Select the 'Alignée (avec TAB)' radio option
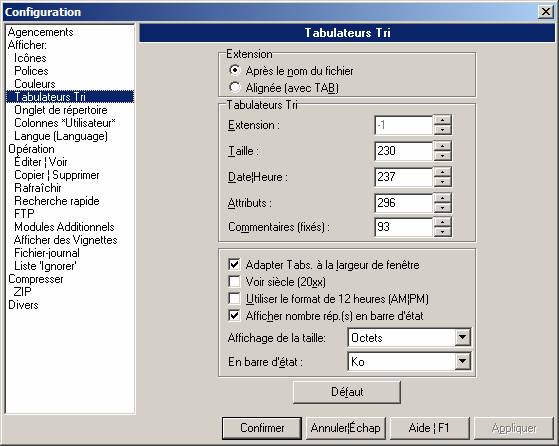Image resolution: width=559 pixels, height=446 pixels. click(235, 87)
